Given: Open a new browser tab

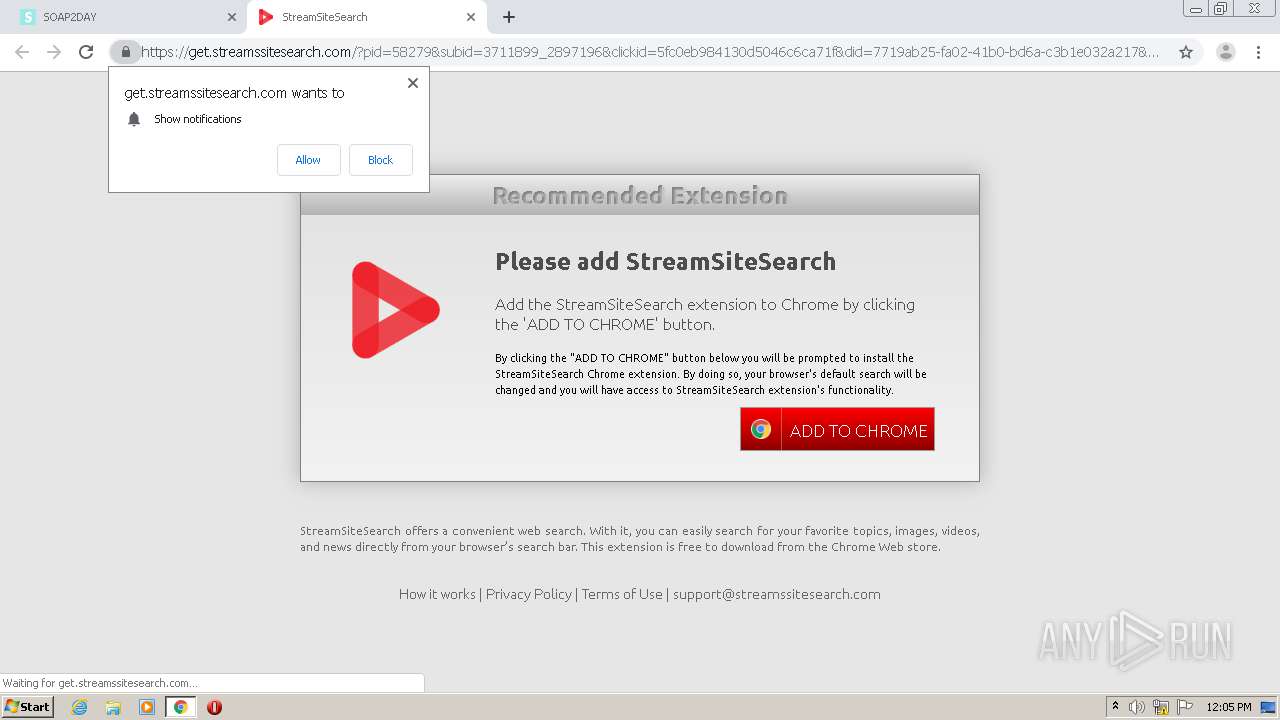Looking at the screenshot, I should (x=509, y=17).
